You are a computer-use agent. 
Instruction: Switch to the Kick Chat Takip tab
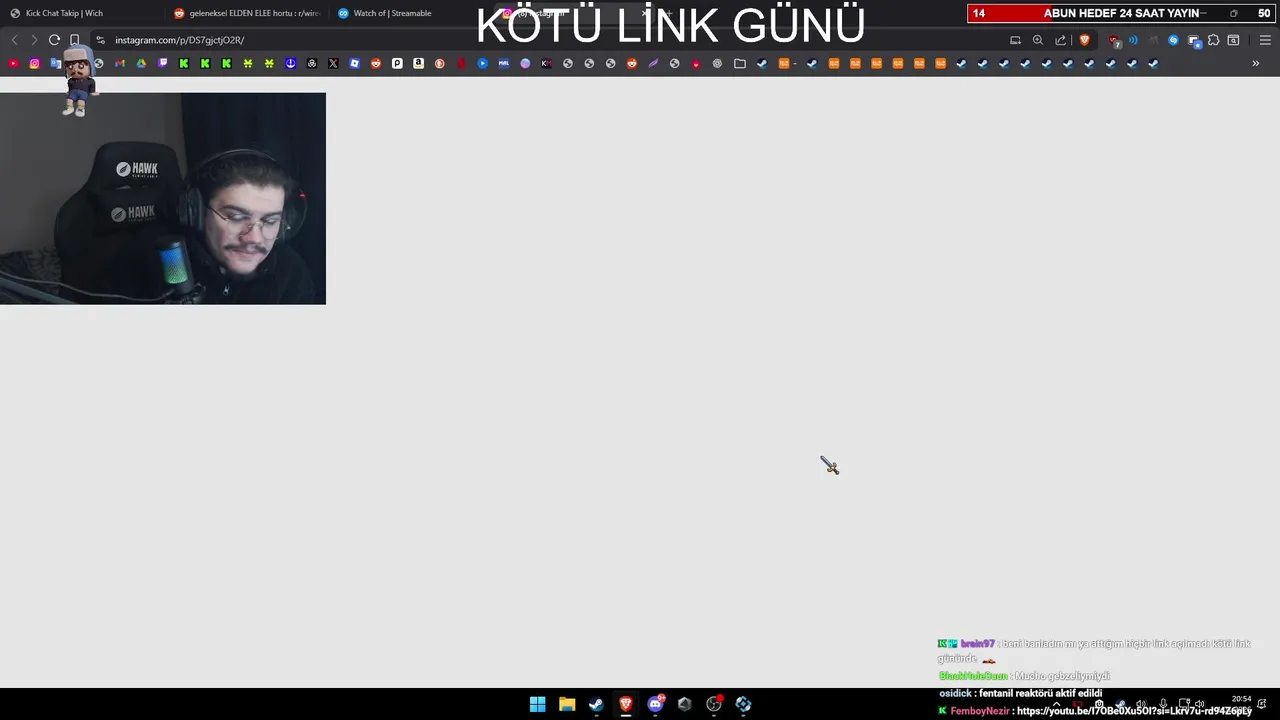tap(78, 13)
